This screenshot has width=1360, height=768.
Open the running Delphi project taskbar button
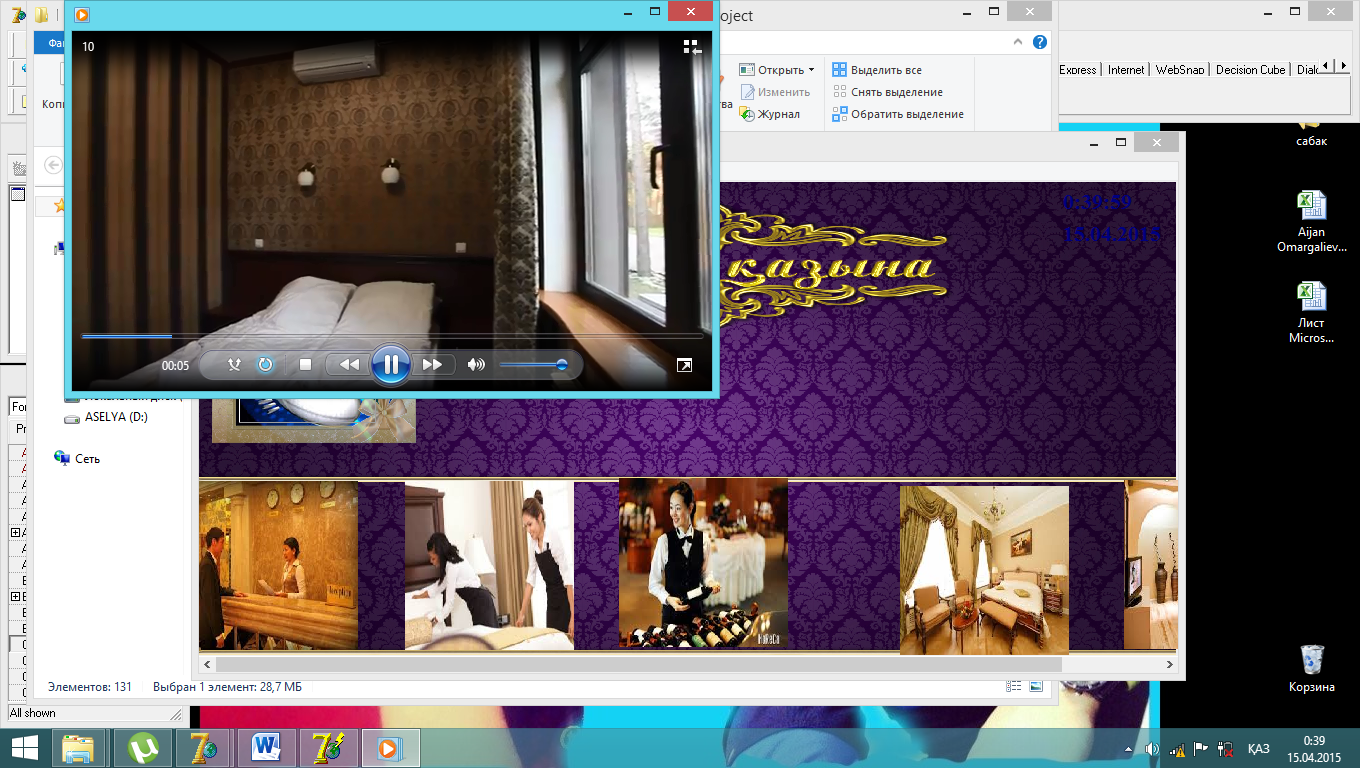click(329, 748)
